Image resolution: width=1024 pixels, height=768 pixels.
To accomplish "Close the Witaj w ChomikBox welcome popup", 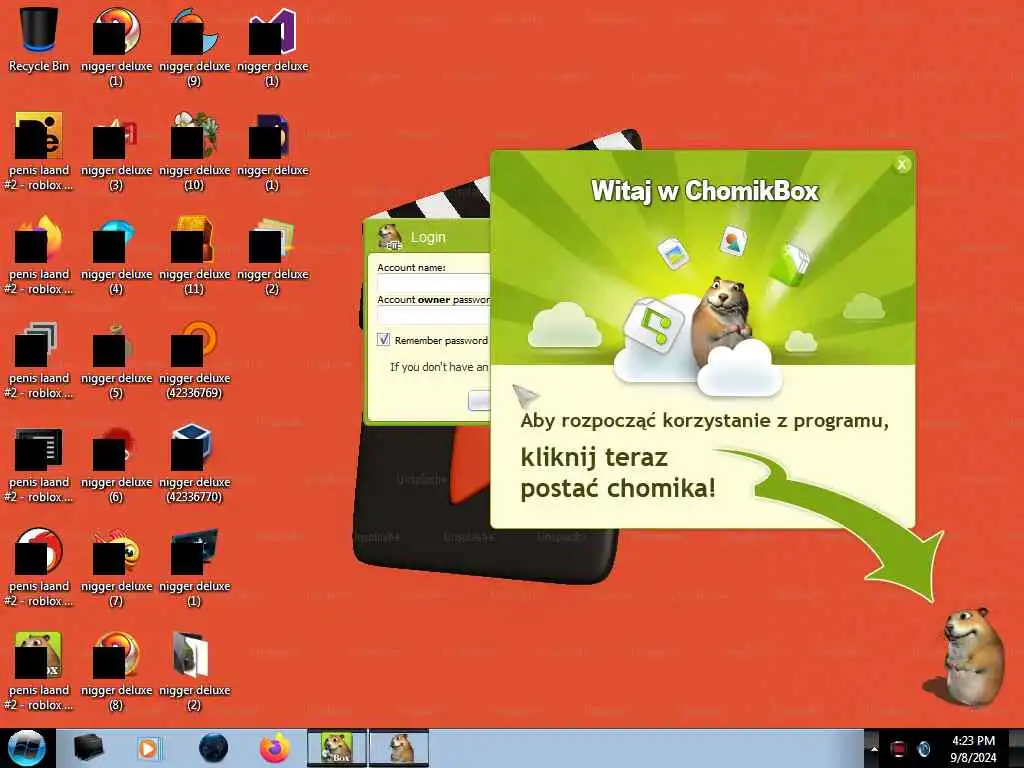I will click(x=902, y=165).
